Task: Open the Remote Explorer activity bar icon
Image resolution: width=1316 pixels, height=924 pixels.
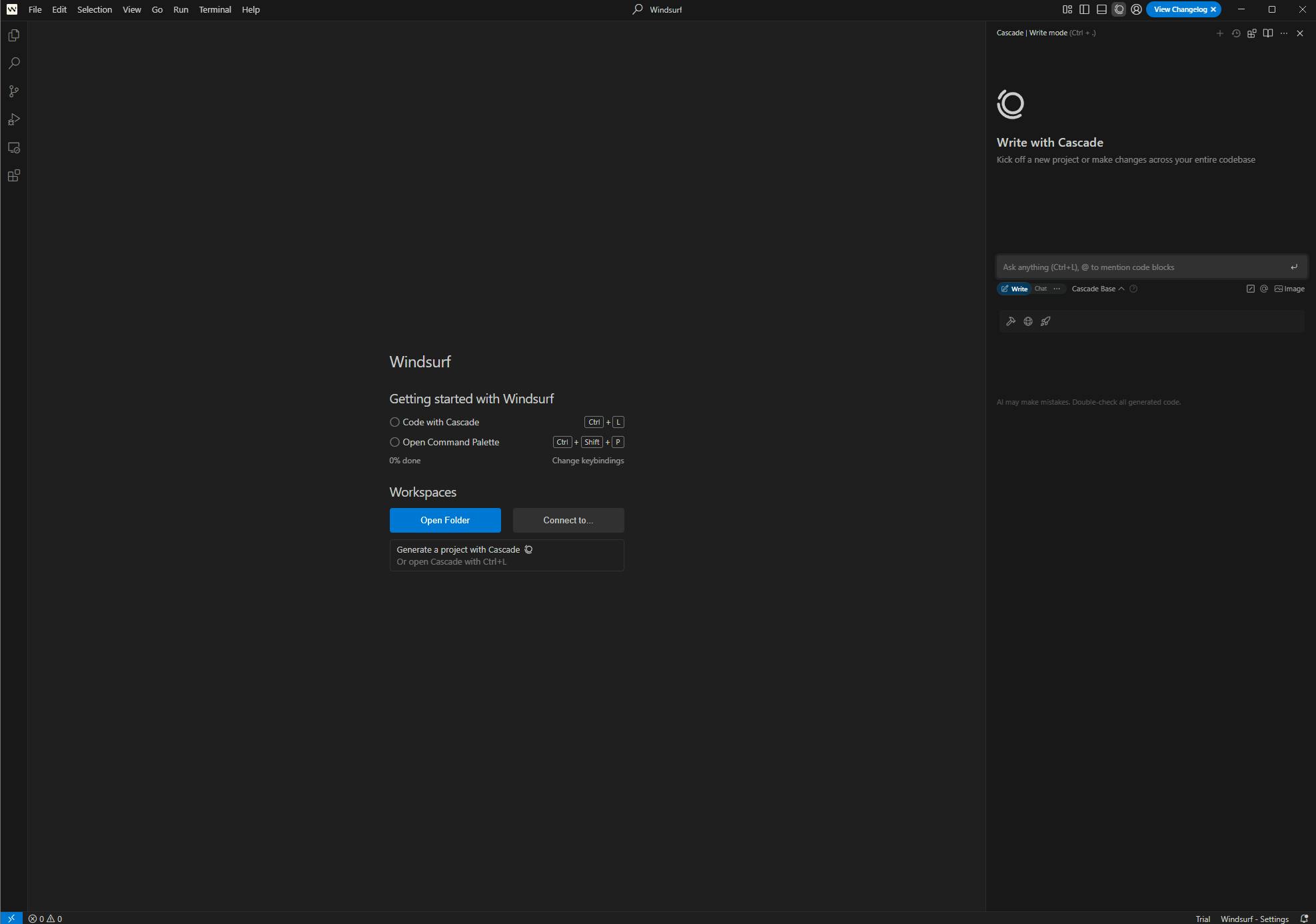Action: [x=13, y=148]
